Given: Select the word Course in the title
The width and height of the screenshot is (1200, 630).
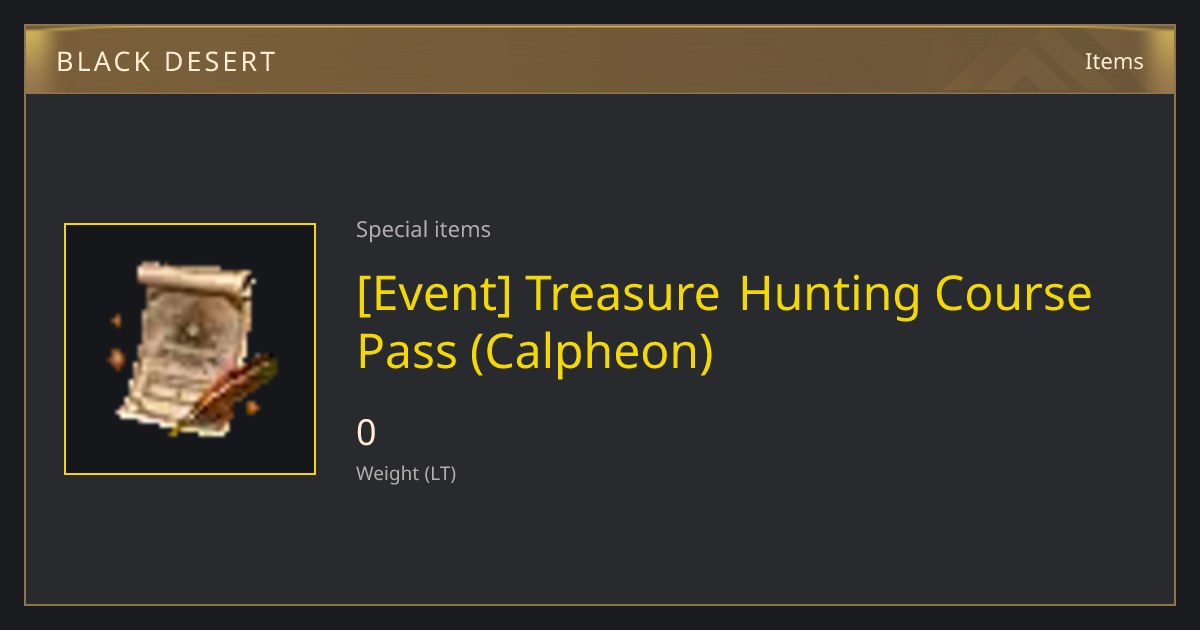Looking at the screenshot, I should click(x=1013, y=294).
